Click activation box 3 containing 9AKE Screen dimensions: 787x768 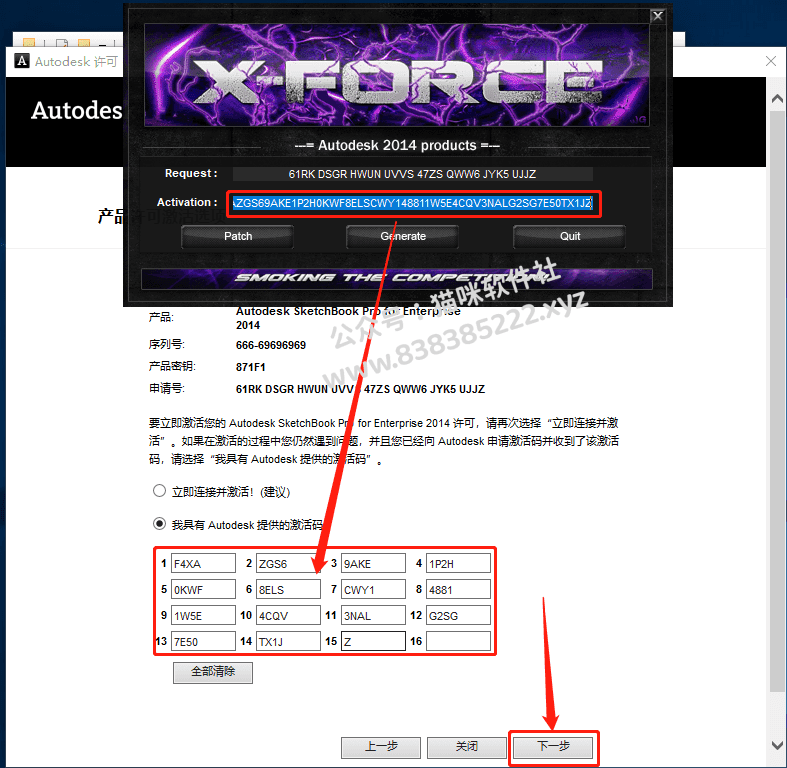(x=373, y=563)
